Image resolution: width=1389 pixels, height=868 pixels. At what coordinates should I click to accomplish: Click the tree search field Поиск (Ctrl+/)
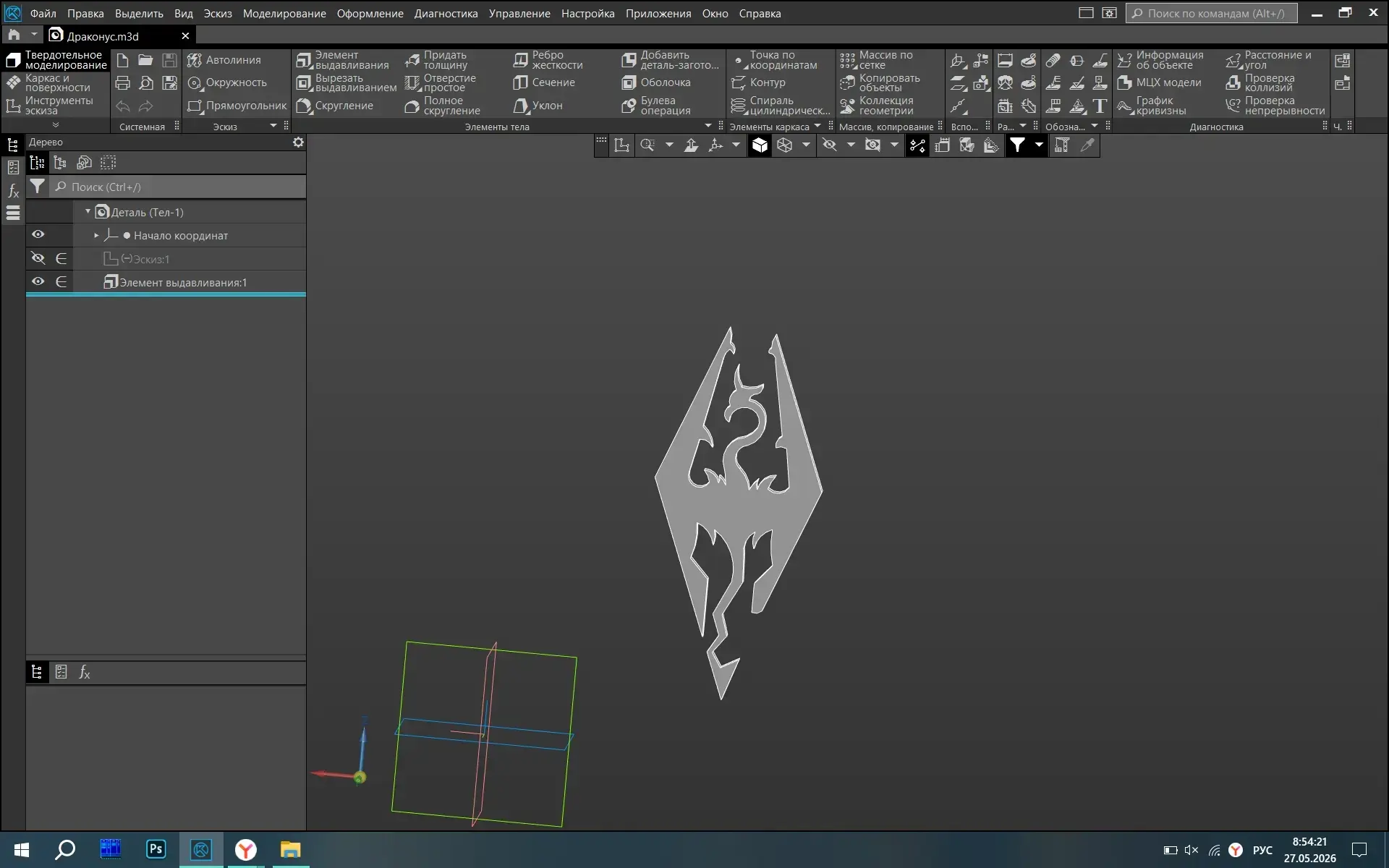[178, 187]
